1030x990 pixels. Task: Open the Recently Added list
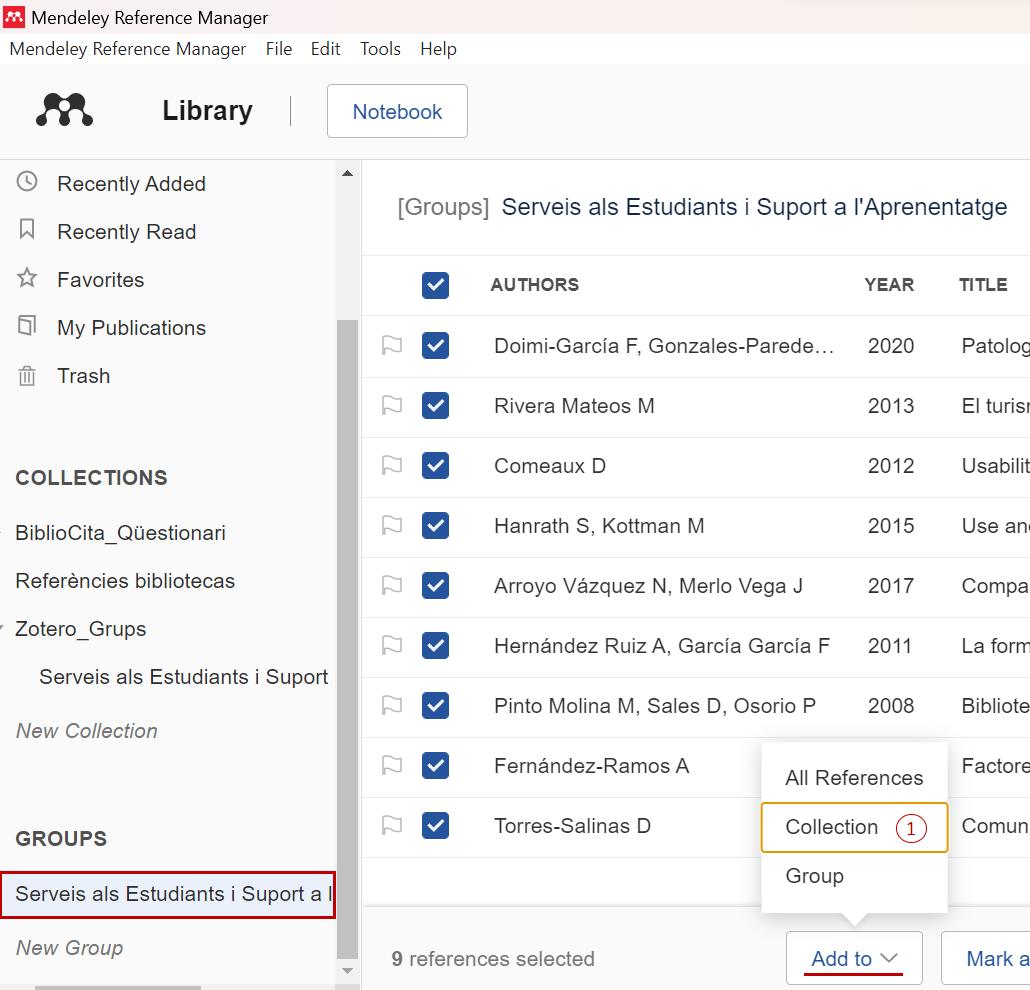click(x=131, y=183)
